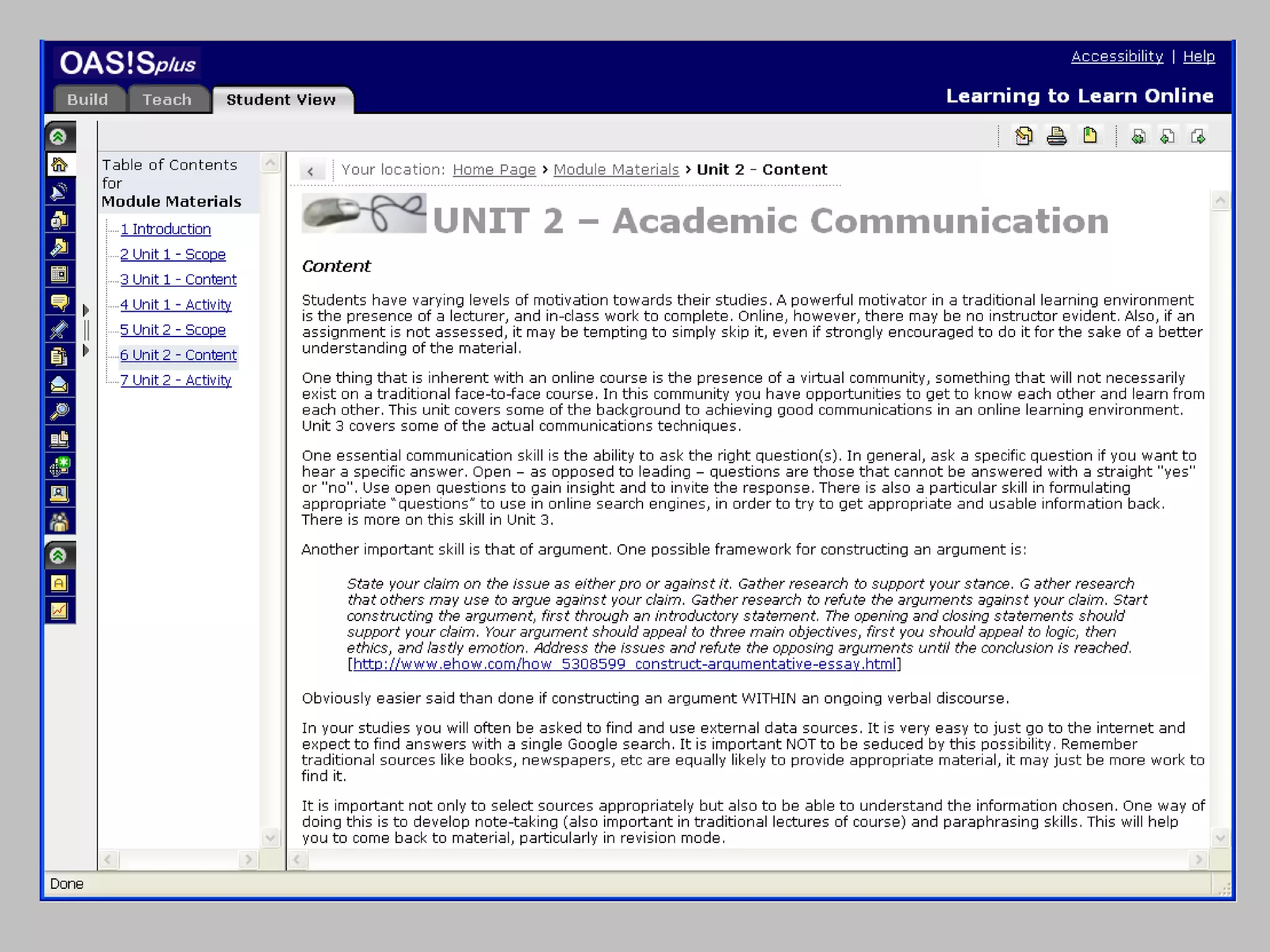Select 7 Unit 2 - Activity entry

[175, 380]
